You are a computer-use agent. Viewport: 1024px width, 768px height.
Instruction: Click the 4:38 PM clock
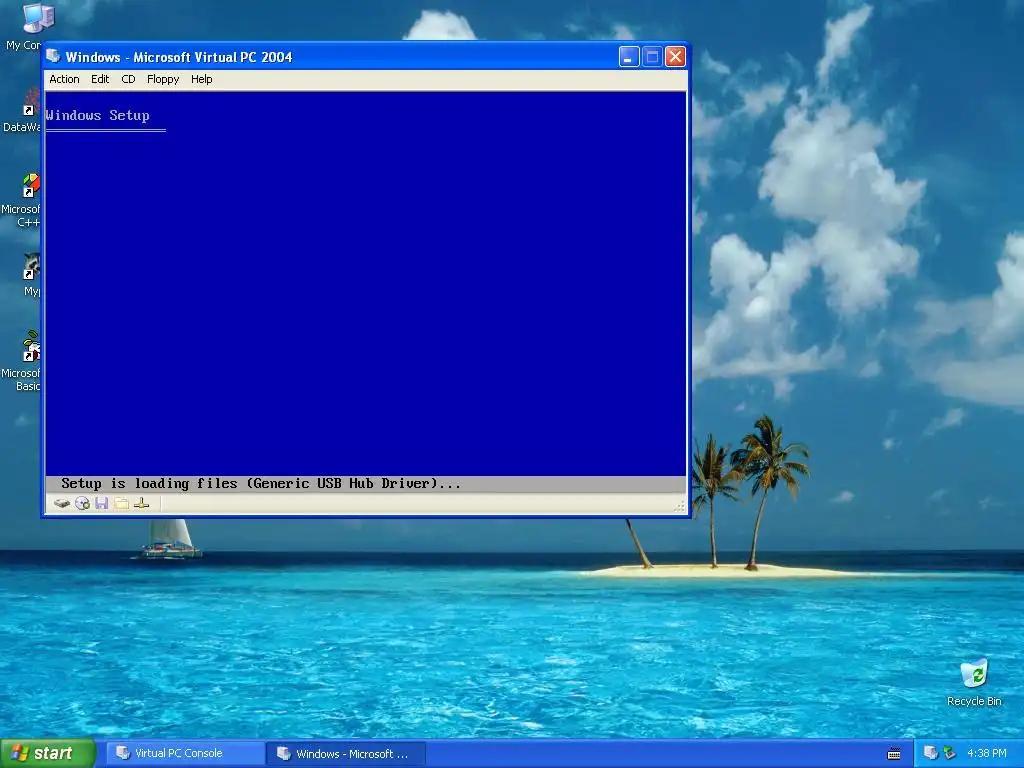[987, 754]
